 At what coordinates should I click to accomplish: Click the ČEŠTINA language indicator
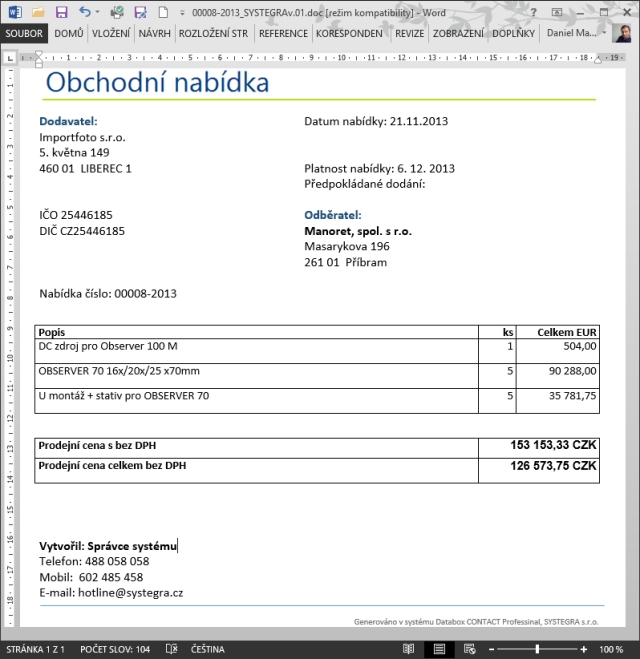pos(208,649)
